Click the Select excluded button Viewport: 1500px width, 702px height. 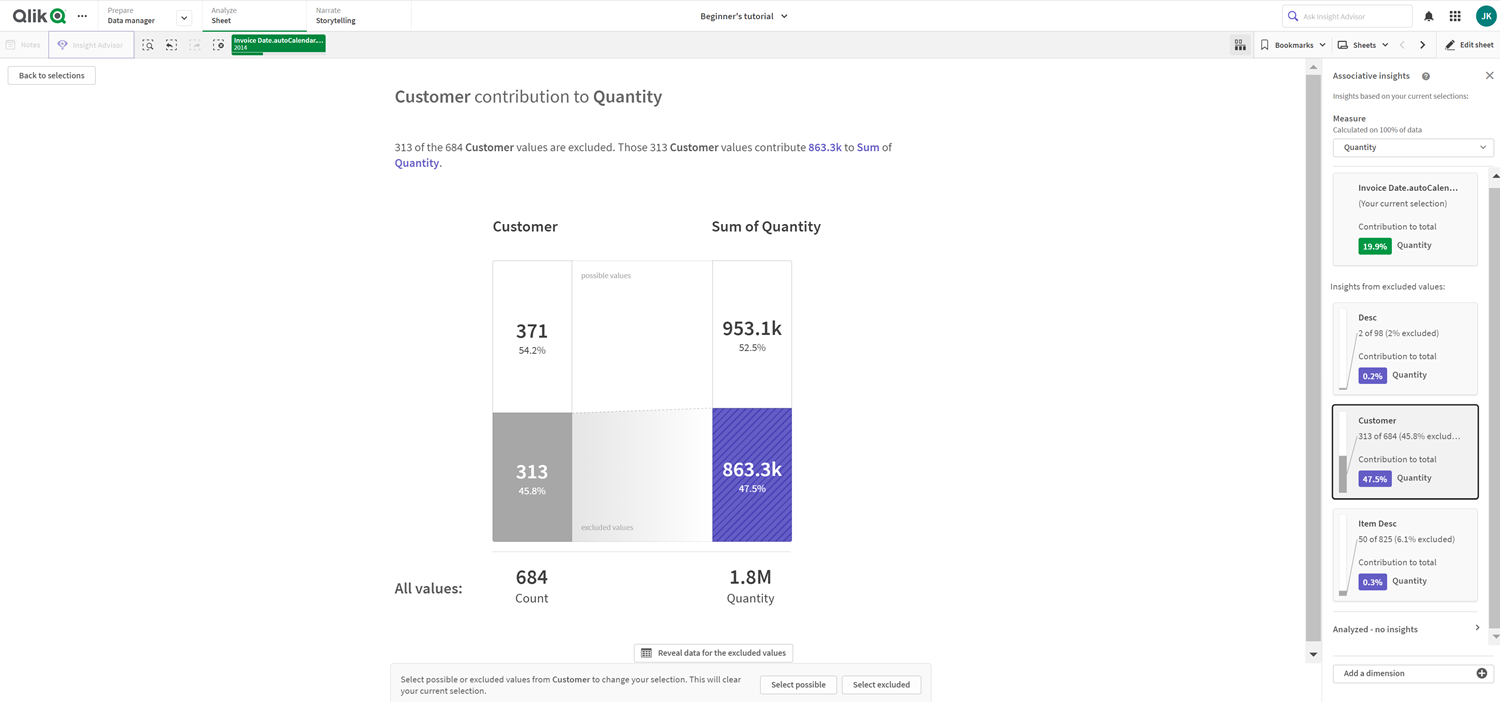click(881, 685)
